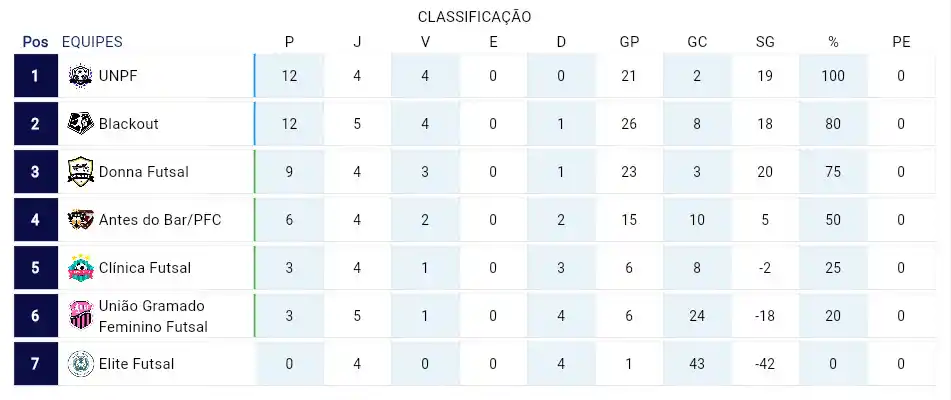Image resolution: width=951 pixels, height=400 pixels.
Task: Select the Donna Futsal team name
Action: (144, 172)
